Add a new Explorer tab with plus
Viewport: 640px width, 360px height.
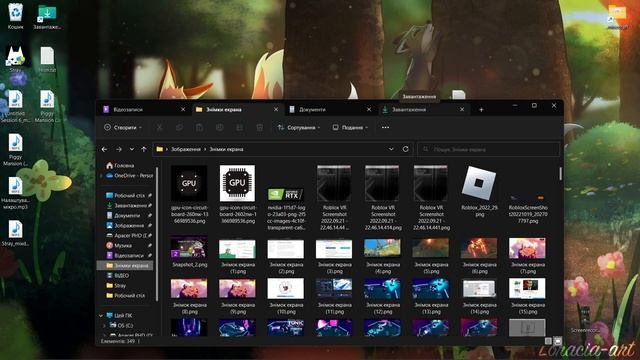pyautogui.click(x=481, y=109)
